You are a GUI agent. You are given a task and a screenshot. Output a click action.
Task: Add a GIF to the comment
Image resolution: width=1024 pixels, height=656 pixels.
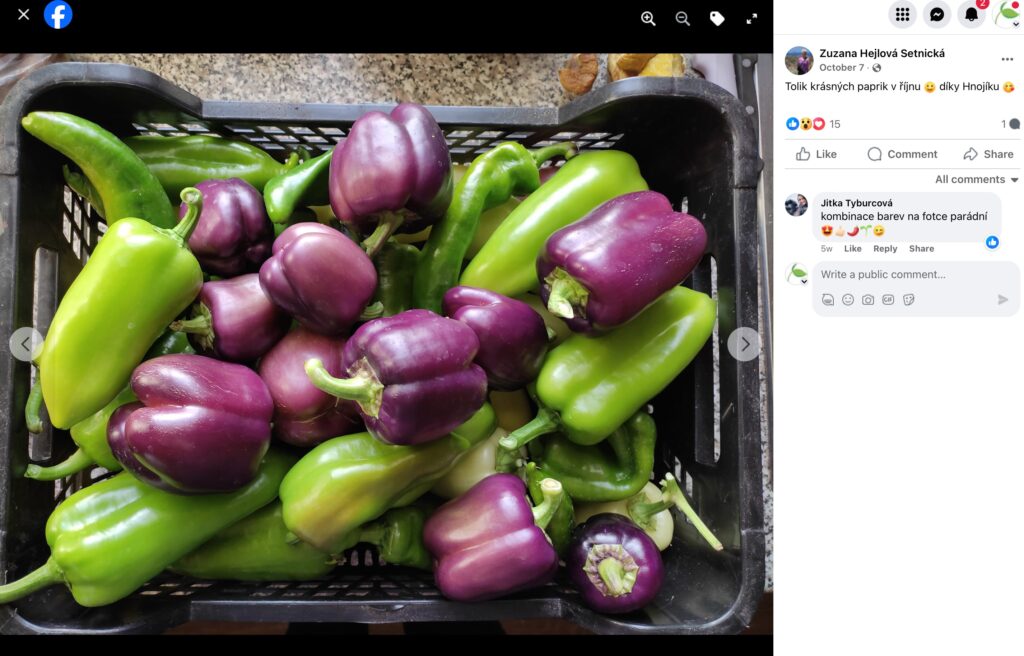(x=888, y=300)
